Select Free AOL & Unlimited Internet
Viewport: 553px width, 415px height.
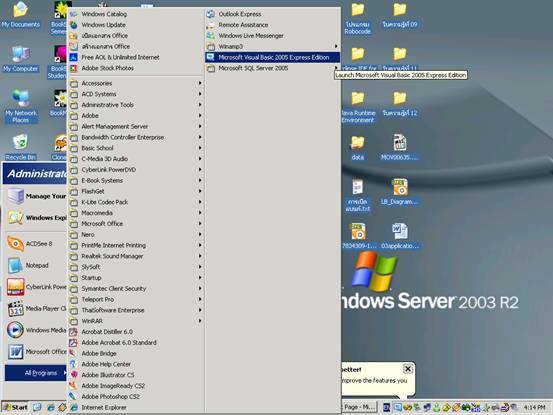(136, 57)
